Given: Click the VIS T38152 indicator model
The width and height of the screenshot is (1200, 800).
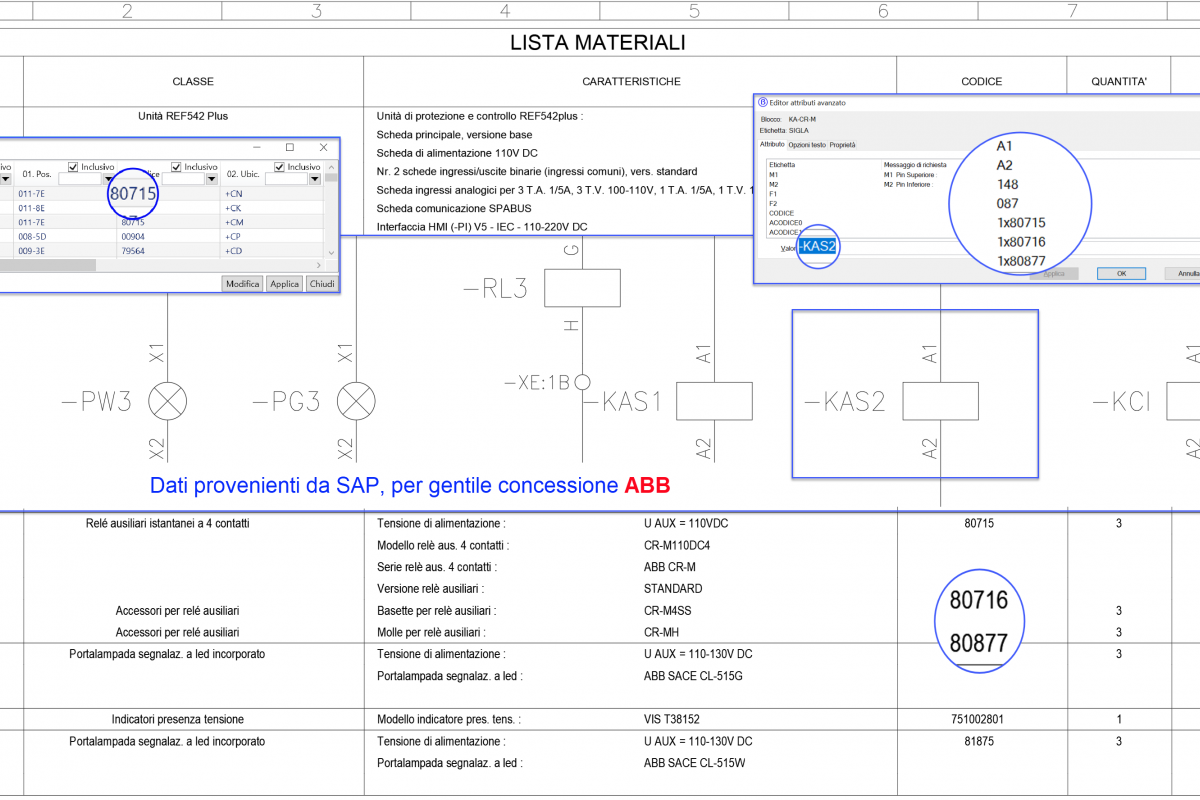Looking at the screenshot, I should 673,719.
